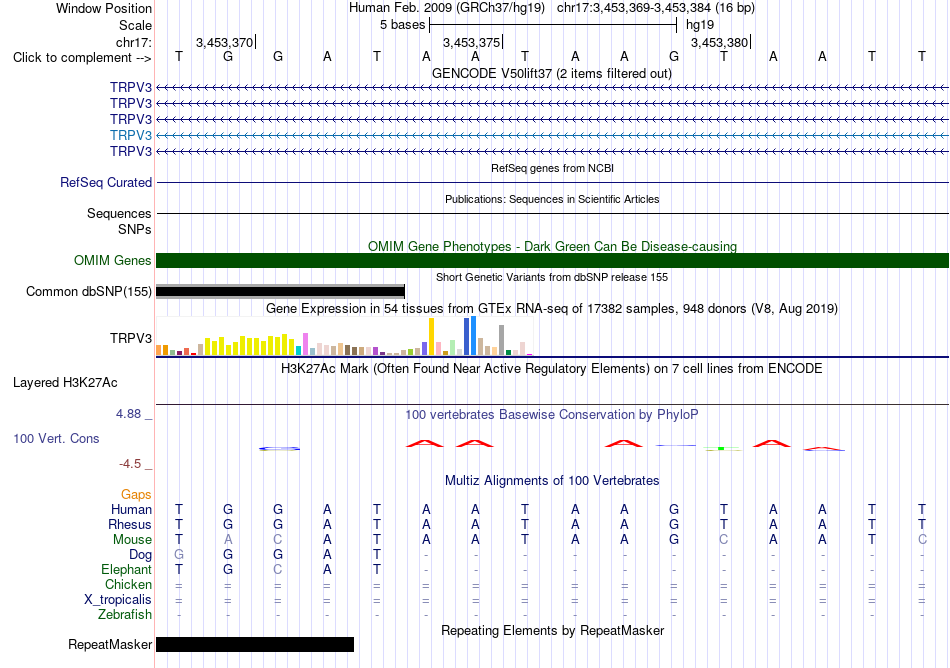Select the Dog species label
Viewport: 950px width, 668px height.
pyautogui.click(x=140, y=555)
